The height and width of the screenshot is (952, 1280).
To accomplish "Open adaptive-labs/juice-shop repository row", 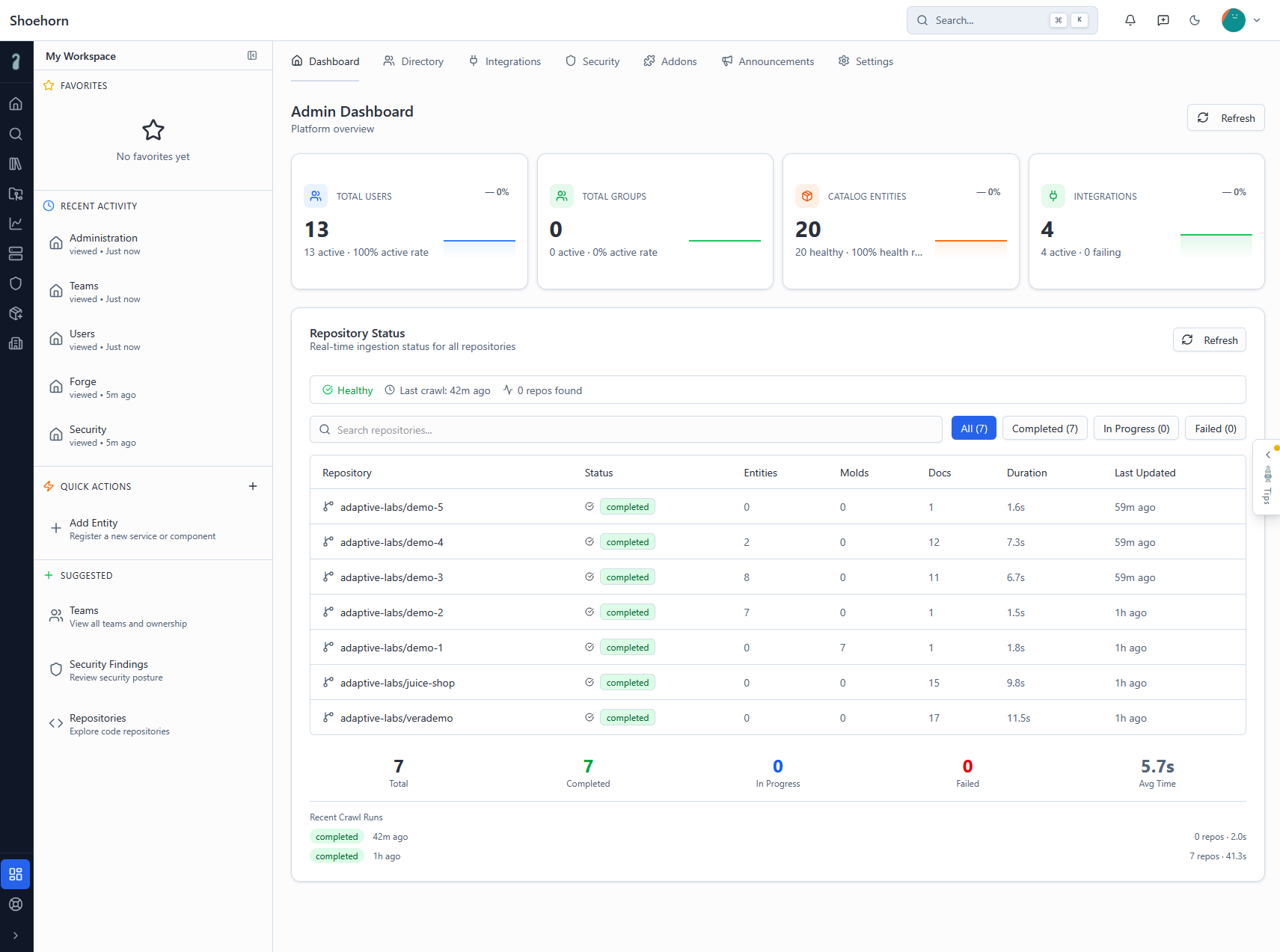I will click(x=397, y=683).
